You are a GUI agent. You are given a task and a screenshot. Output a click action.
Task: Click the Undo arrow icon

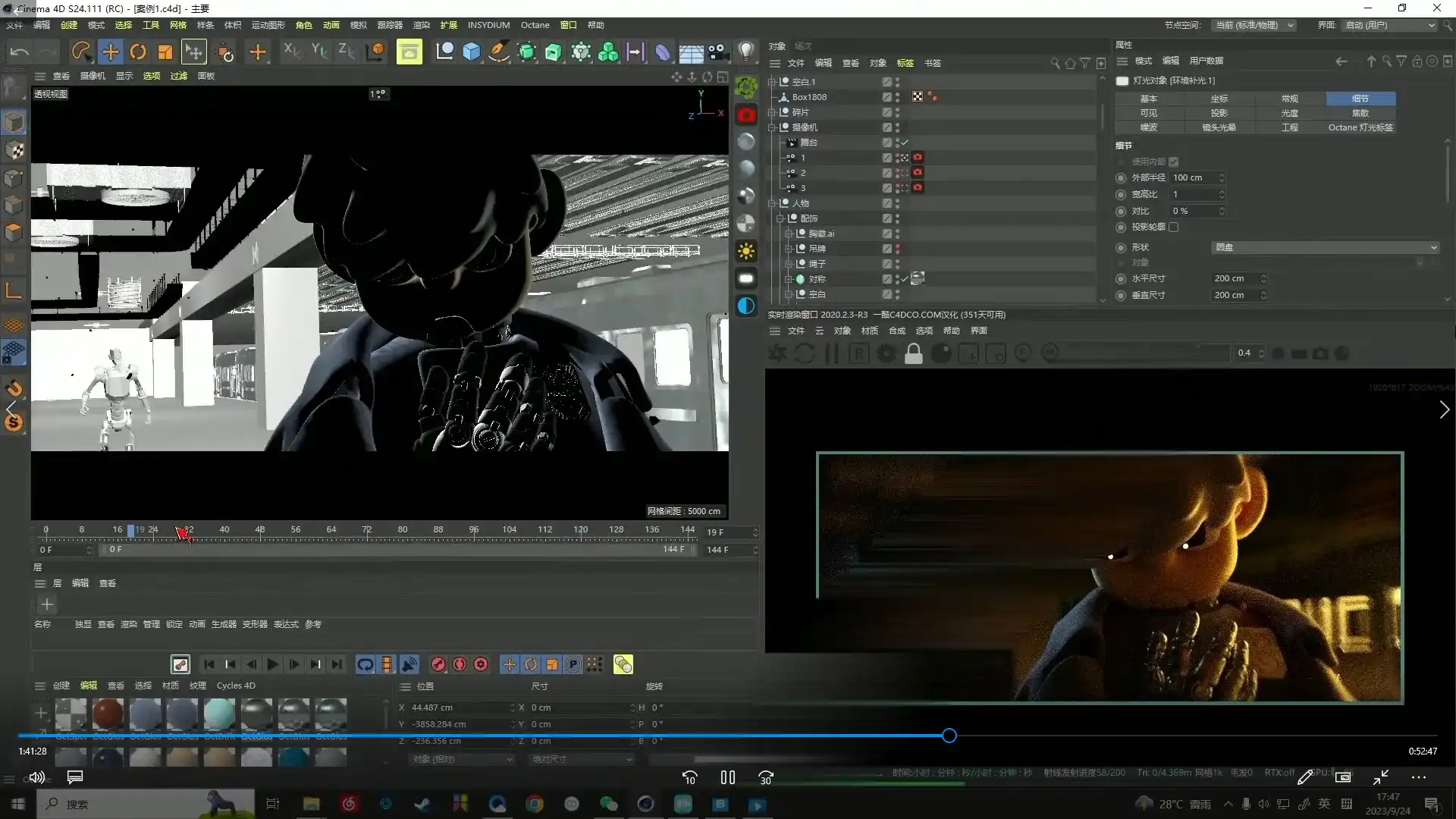click(20, 52)
